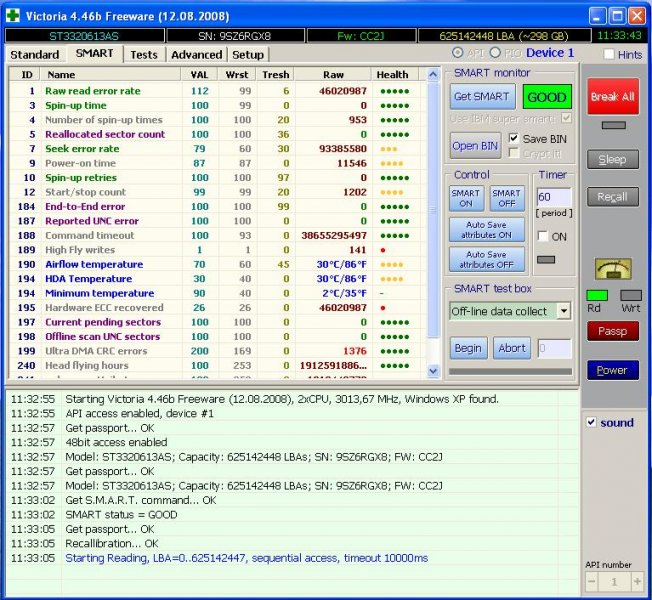This screenshot has width=652, height=600.
Task: Click the green GOOD status indicator
Action: pos(547,98)
